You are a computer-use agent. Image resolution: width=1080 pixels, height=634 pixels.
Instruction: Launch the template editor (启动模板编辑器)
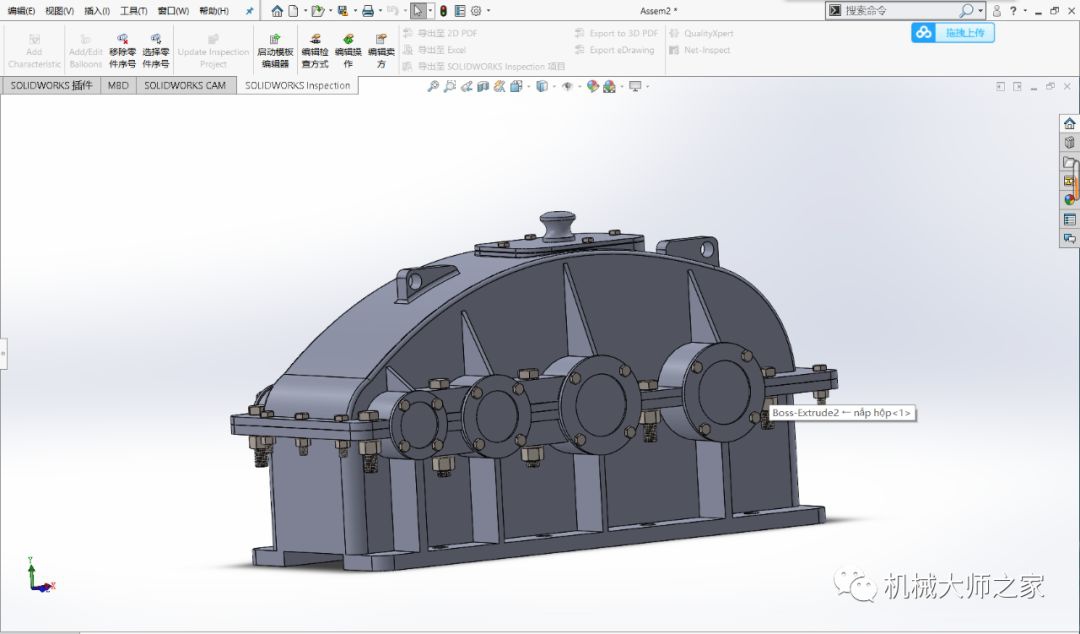[x=275, y=50]
